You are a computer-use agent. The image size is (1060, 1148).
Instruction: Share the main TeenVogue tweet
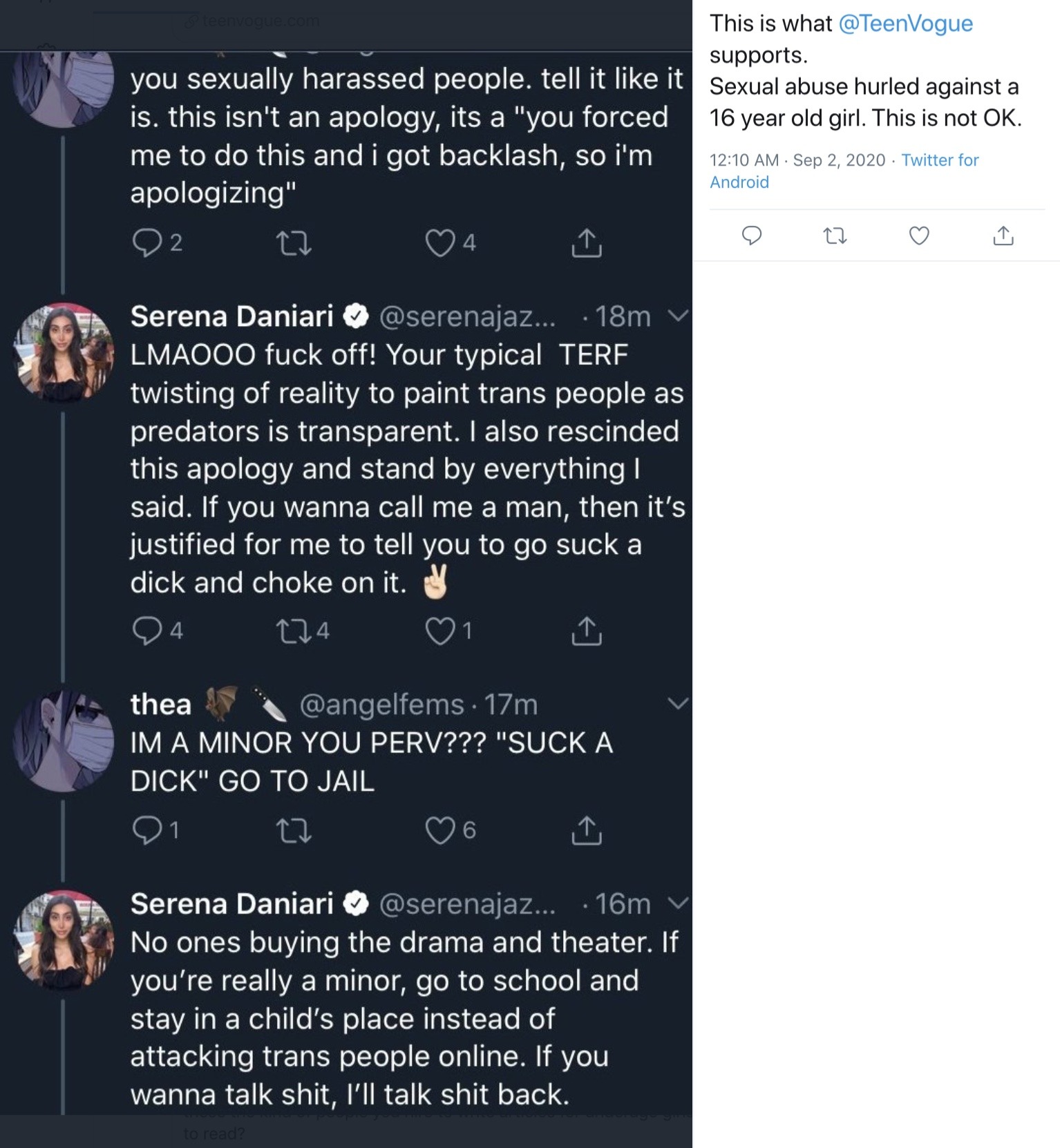point(1003,236)
